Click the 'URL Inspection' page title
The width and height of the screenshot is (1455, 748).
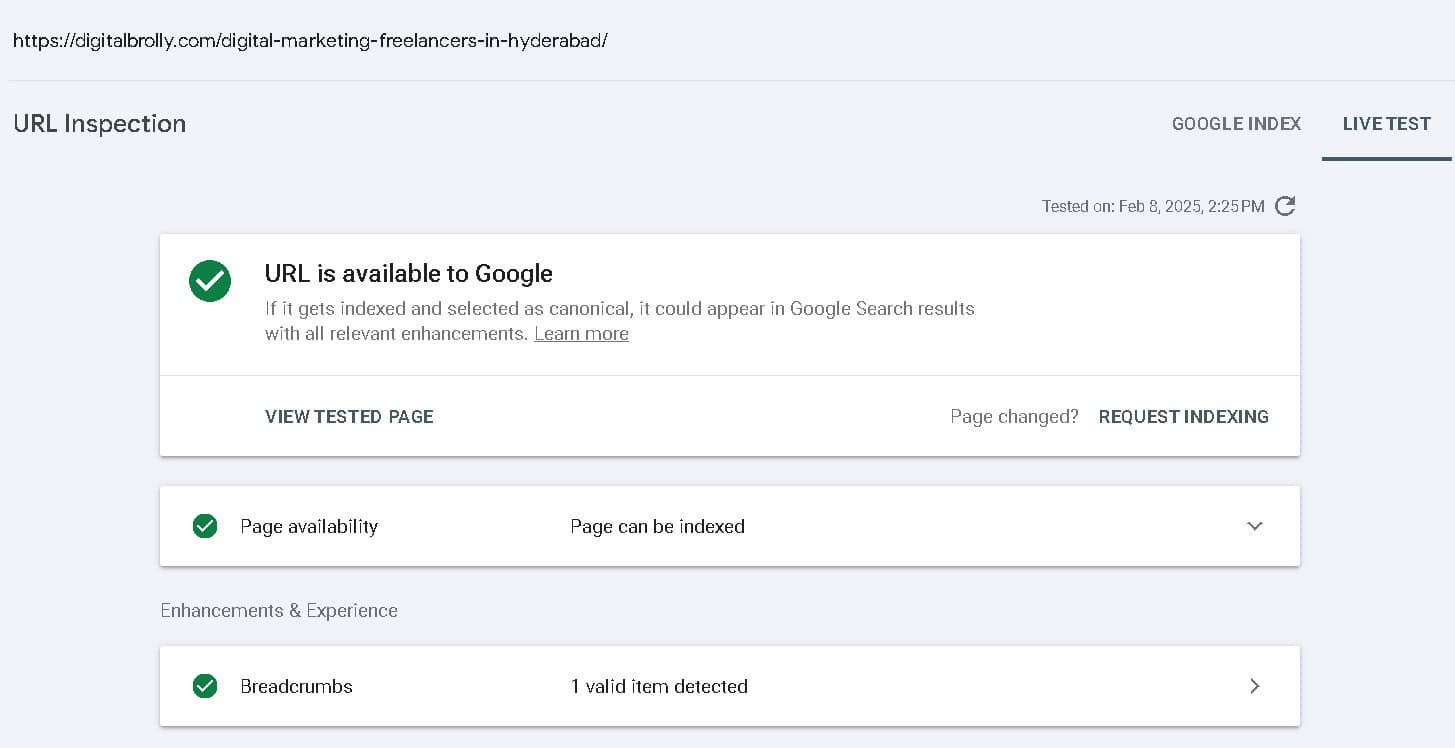tap(99, 123)
